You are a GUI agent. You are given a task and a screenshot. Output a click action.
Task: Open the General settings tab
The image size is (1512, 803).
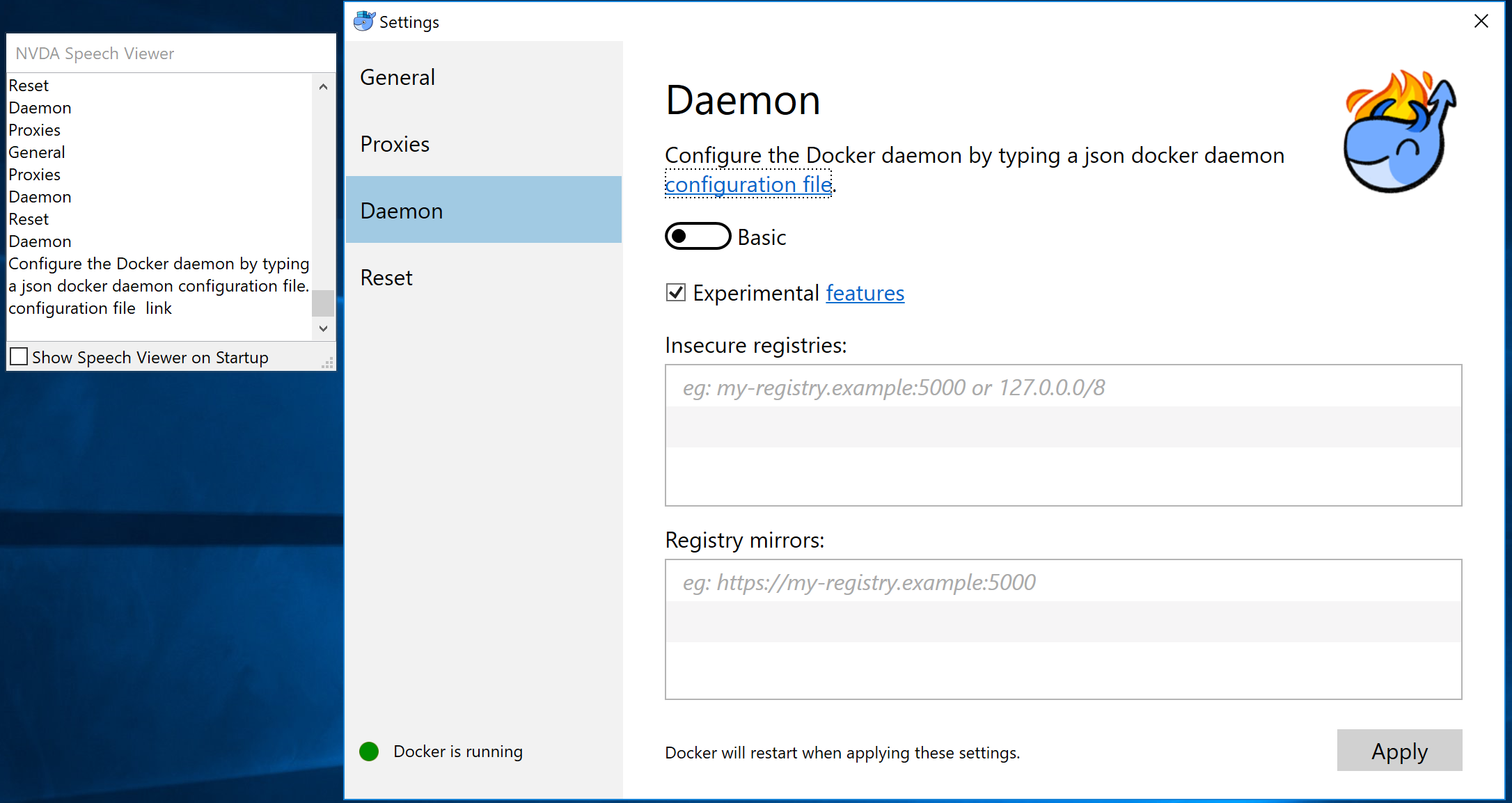[x=397, y=77]
